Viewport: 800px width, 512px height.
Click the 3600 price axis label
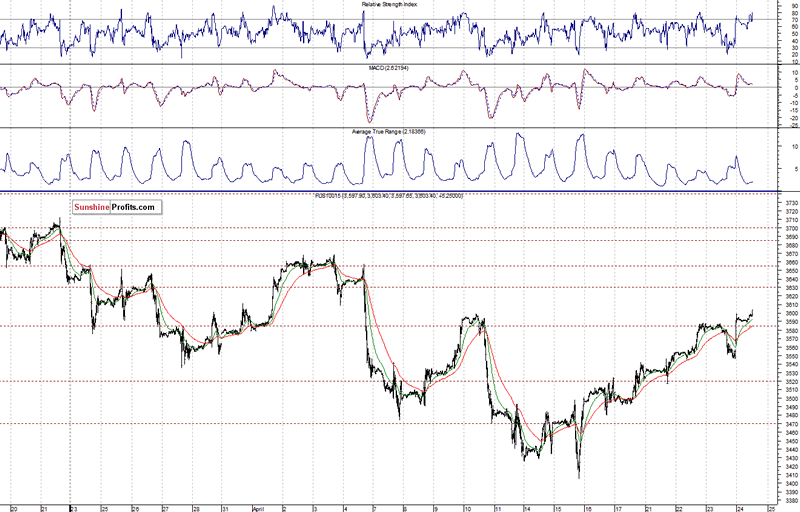tap(792, 314)
